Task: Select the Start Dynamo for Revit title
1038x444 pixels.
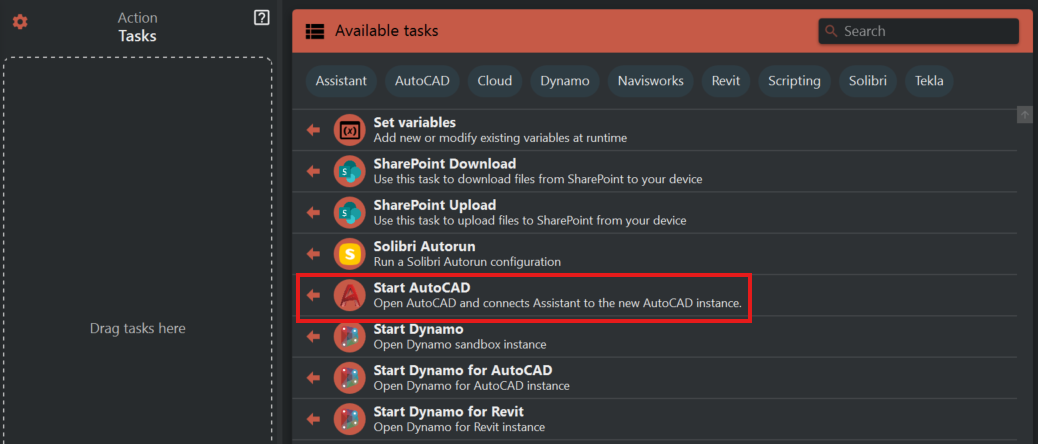Action: pyautogui.click(x=449, y=411)
